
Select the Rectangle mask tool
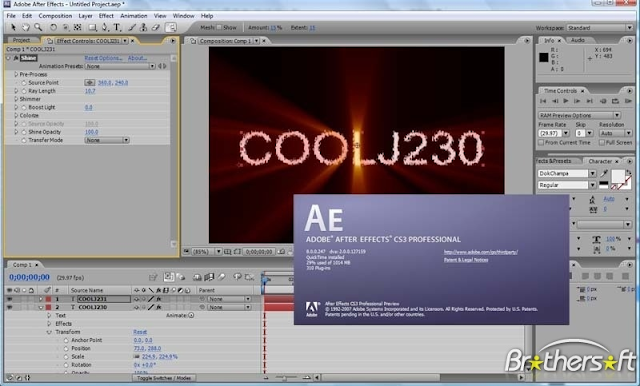(93, 27)
